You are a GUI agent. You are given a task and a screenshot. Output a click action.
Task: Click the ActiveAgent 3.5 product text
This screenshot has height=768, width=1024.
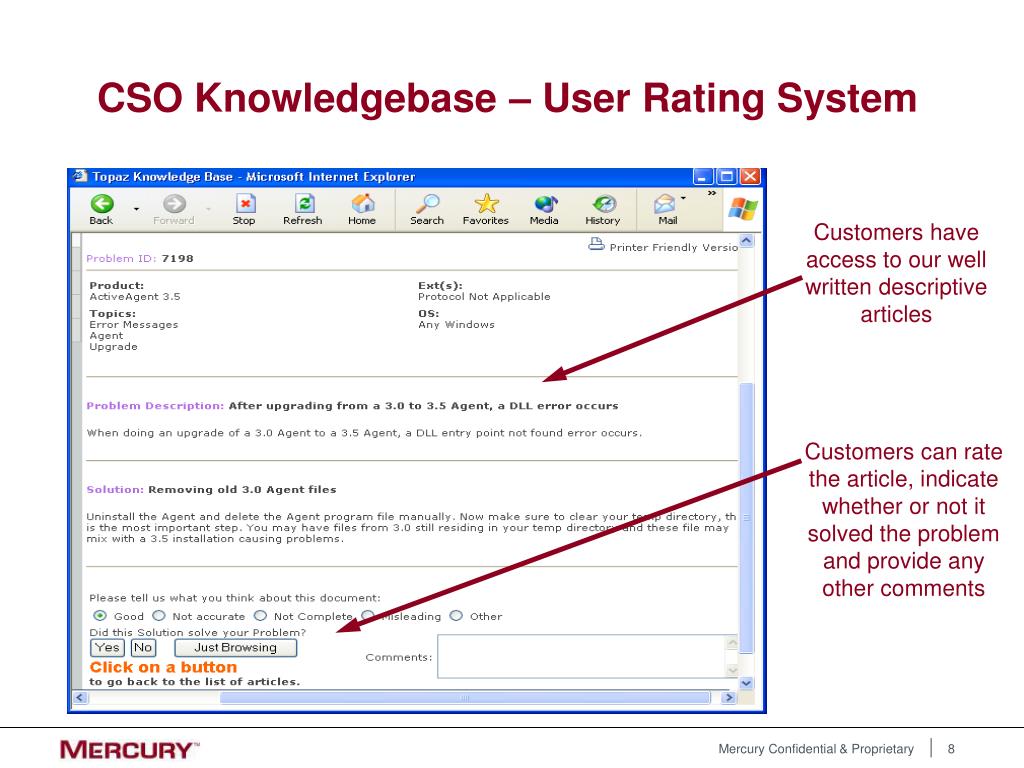(135, 296)
